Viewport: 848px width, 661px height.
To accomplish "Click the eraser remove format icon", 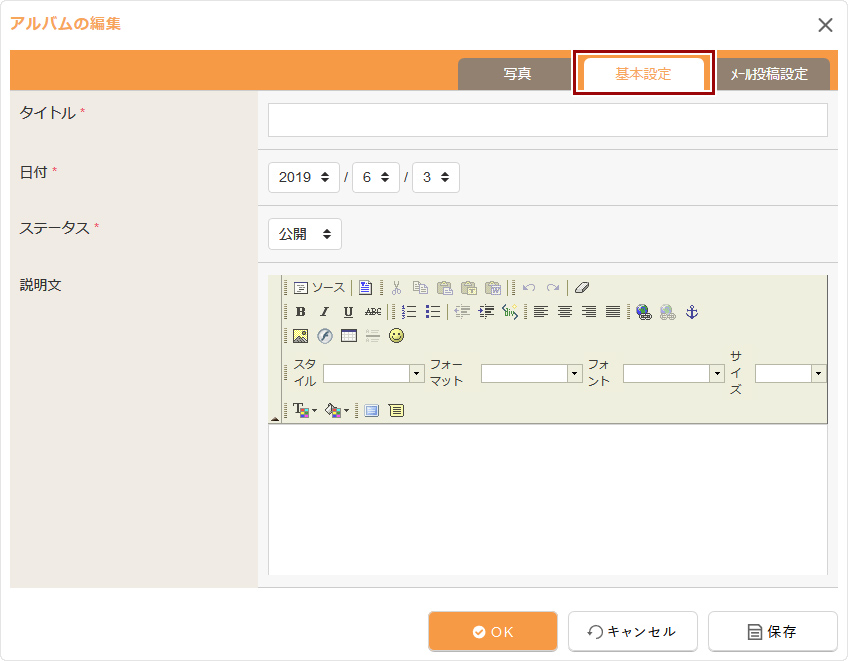I will tap(582, 287).
